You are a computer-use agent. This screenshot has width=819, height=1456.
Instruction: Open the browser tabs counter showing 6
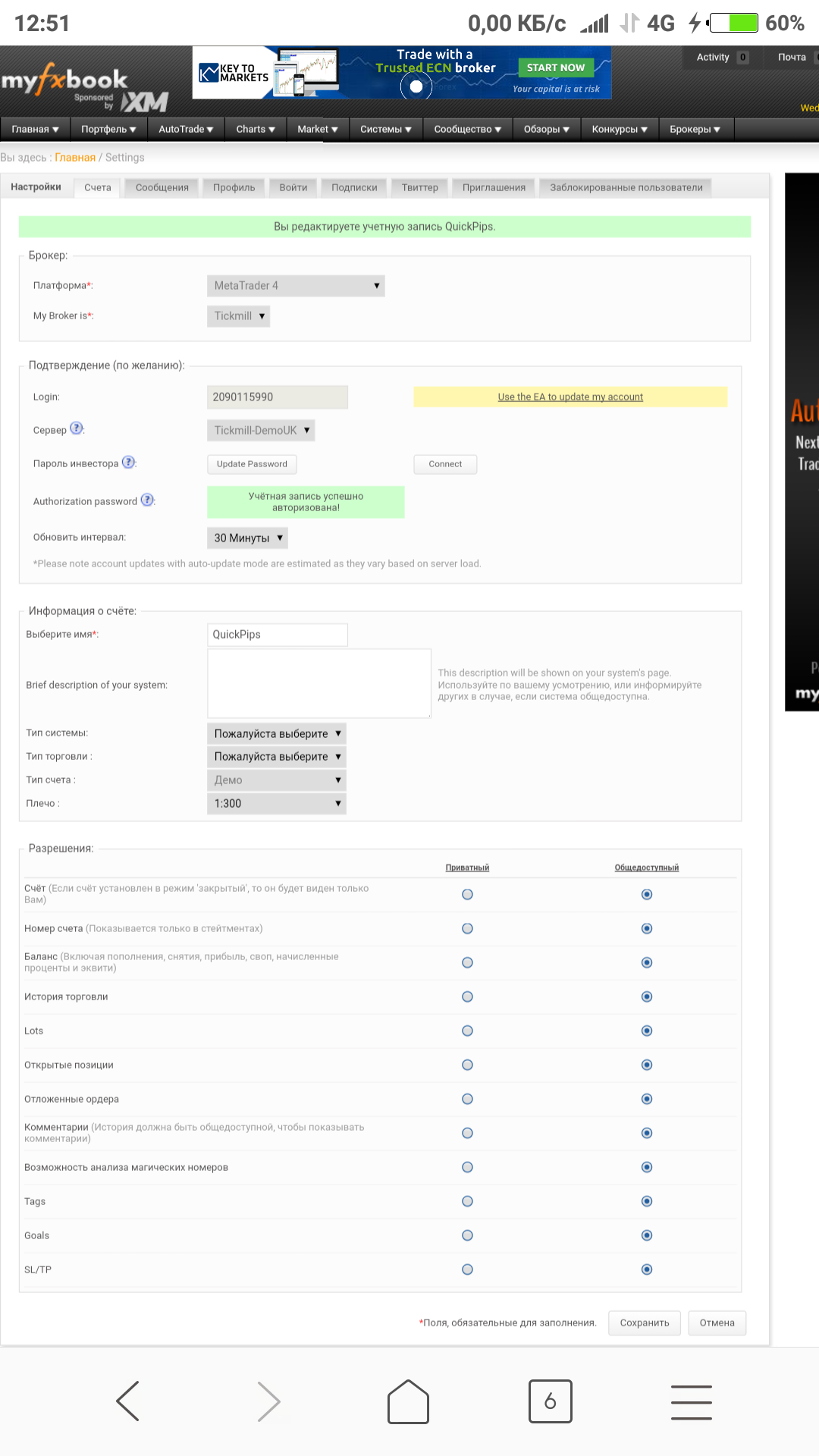[550, 1401]
